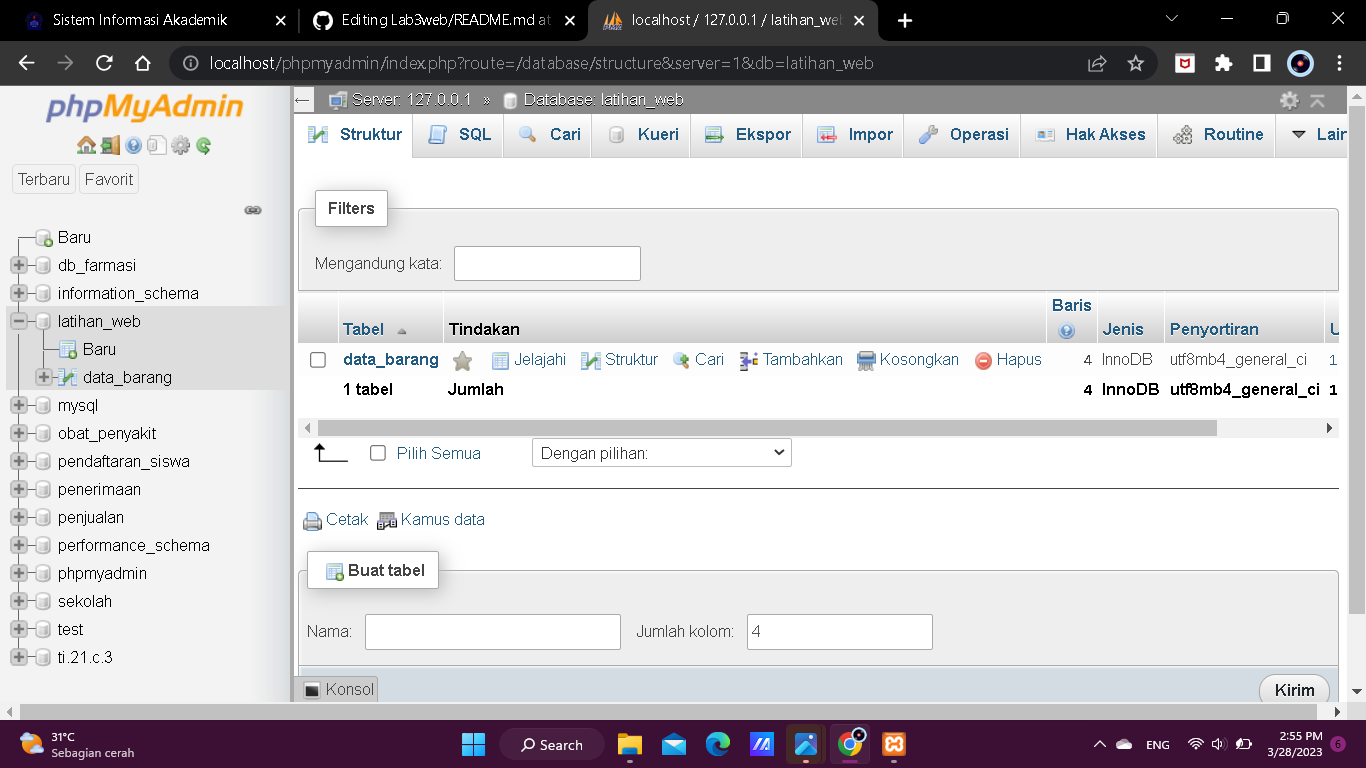The height and width of the screenshot is (768, 1366).
Task: Switch to the Hak Akses tab
Action: [1089, 134]
